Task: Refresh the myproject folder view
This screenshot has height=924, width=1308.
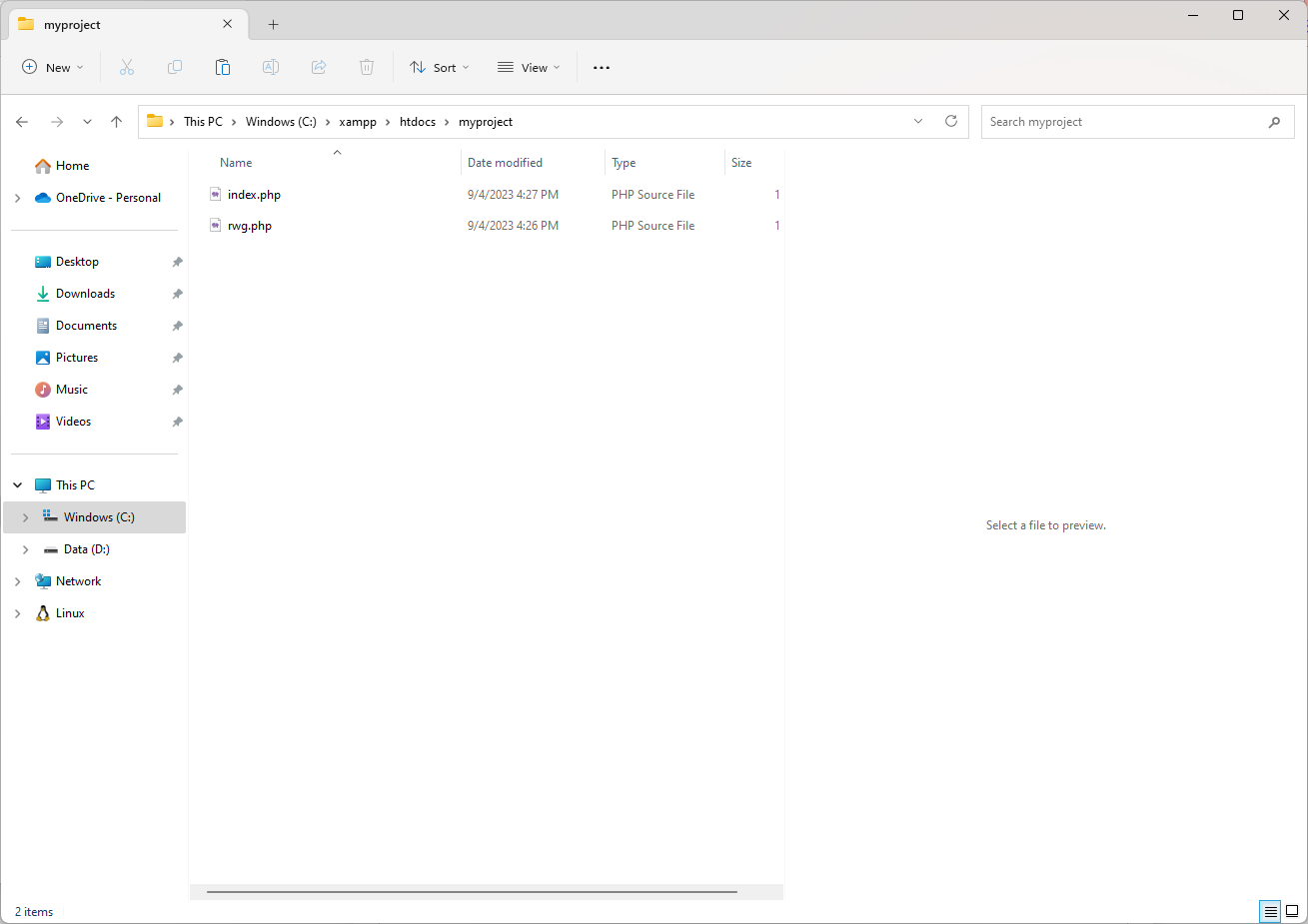Action: (951, 121)
